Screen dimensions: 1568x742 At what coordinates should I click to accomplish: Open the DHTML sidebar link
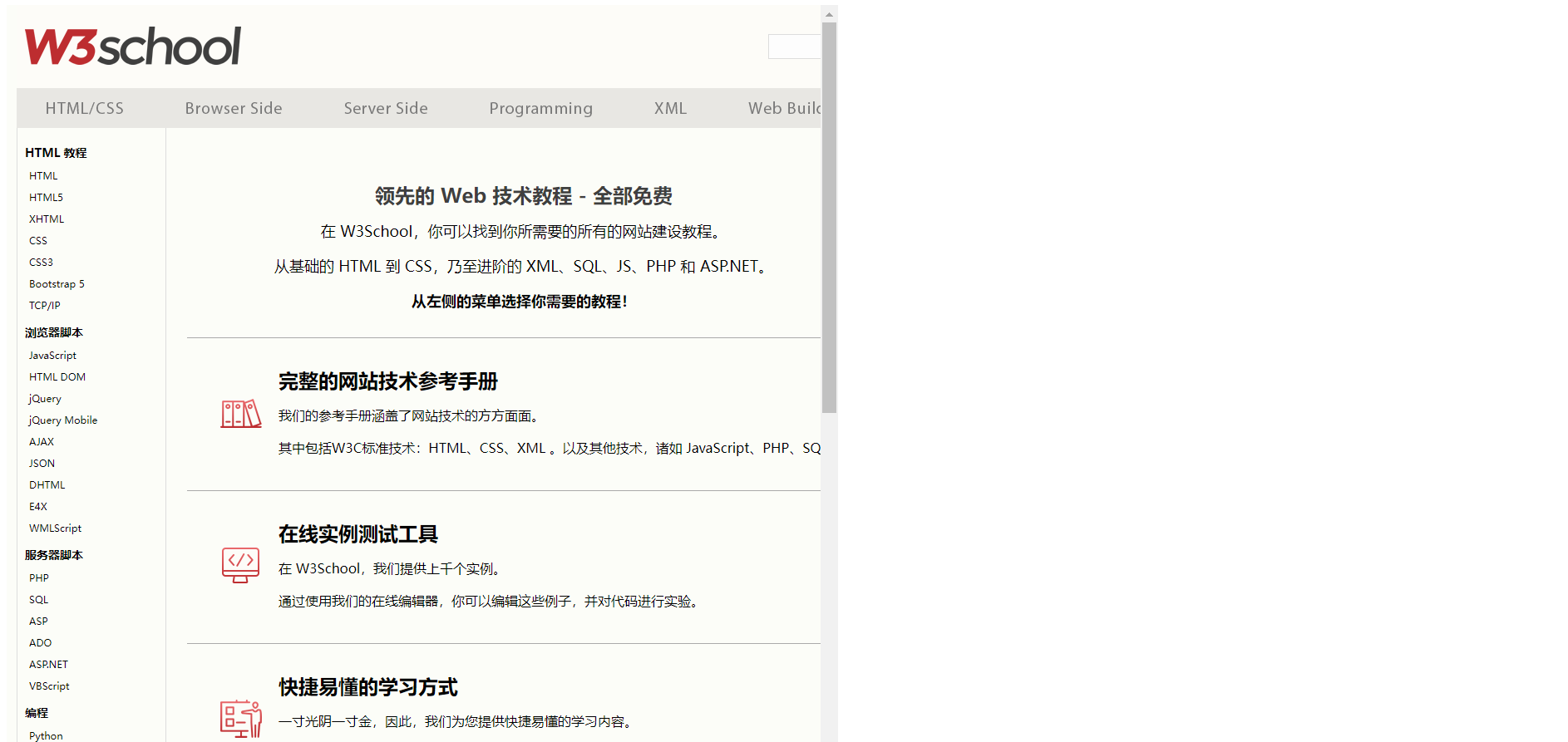click(47, 485)
